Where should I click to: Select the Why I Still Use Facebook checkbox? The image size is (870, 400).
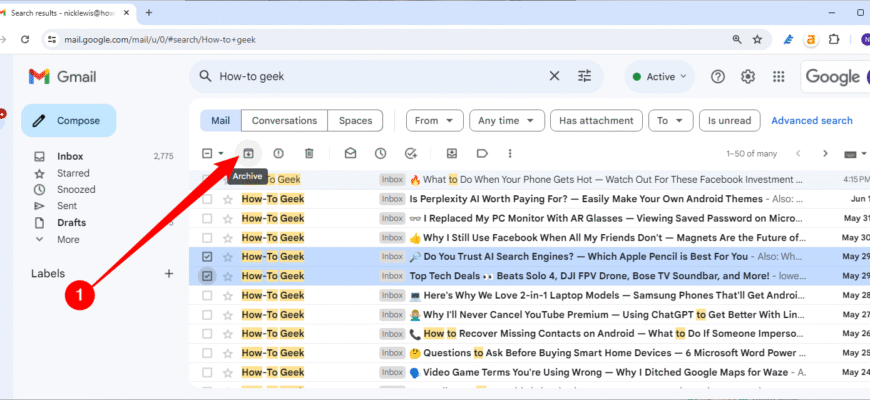(207, 238)
